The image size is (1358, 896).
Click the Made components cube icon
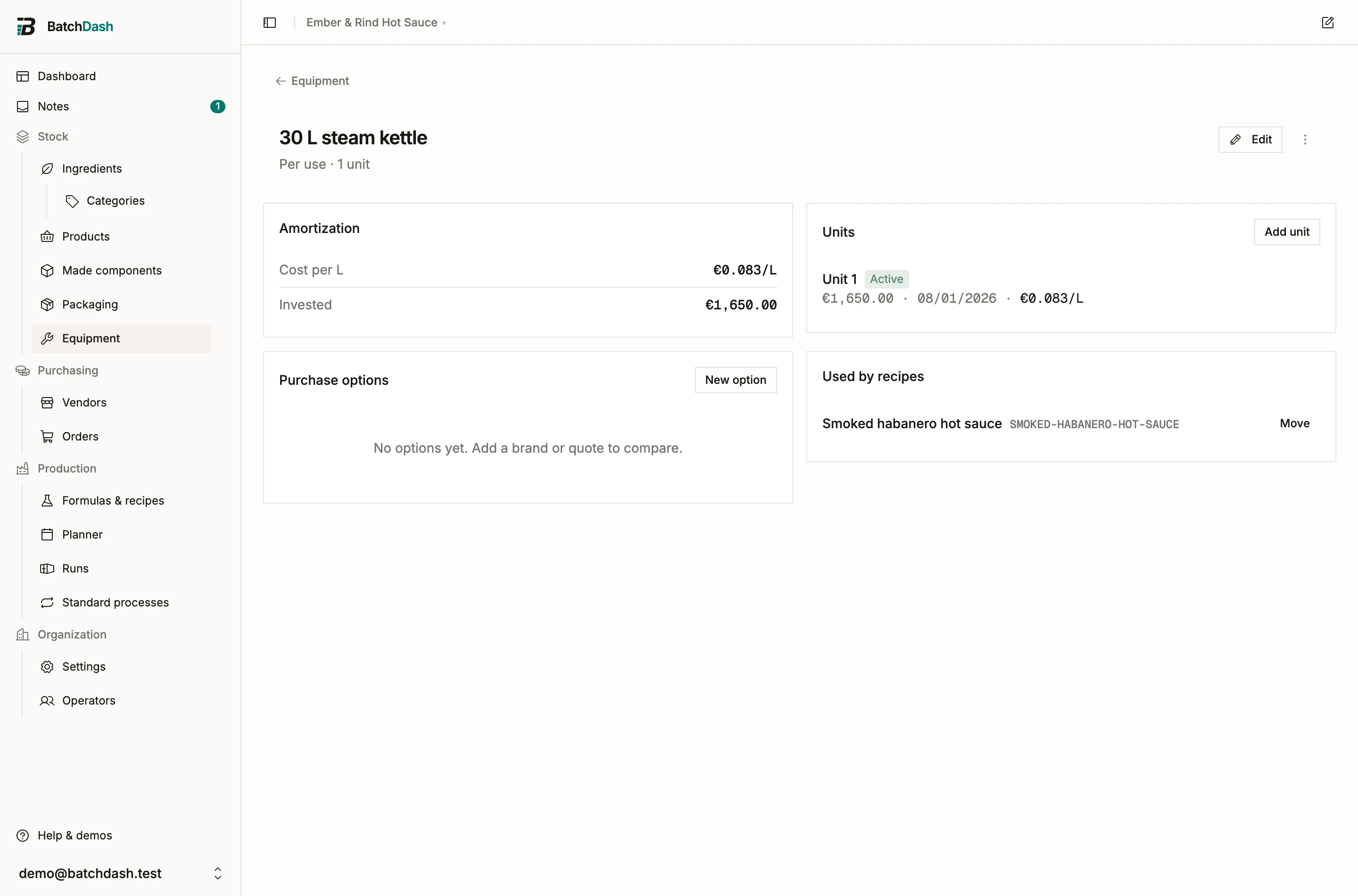coord(48,270)
